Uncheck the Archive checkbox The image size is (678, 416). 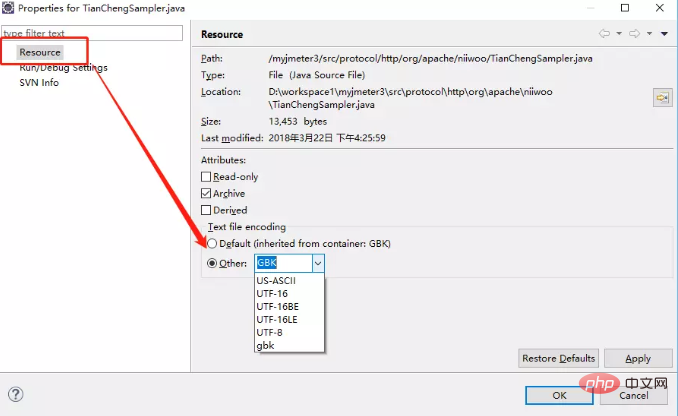(206, 193)
